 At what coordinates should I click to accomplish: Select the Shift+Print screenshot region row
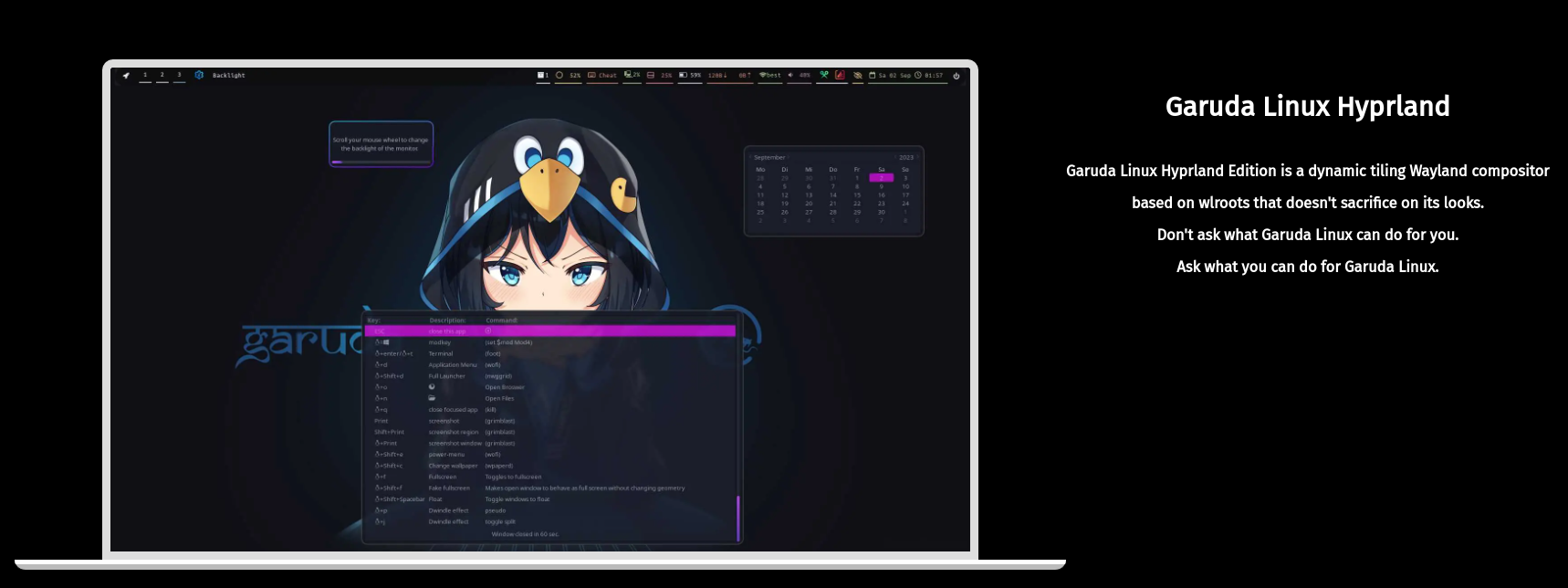click(x=550, y=432)
